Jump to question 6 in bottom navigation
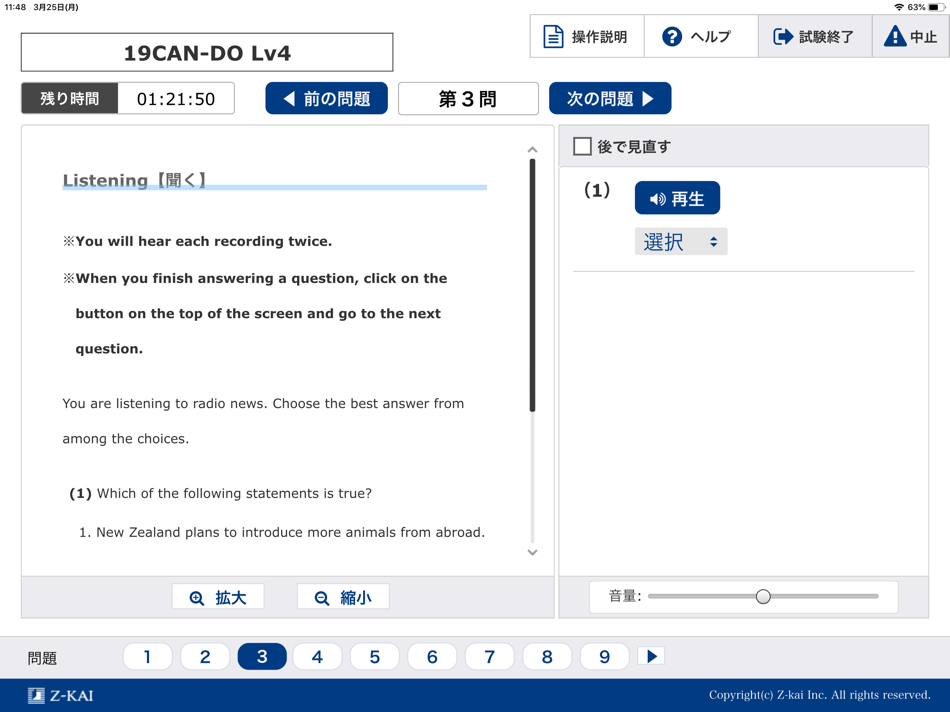950x712 pixels. click(x=432, y=656)
